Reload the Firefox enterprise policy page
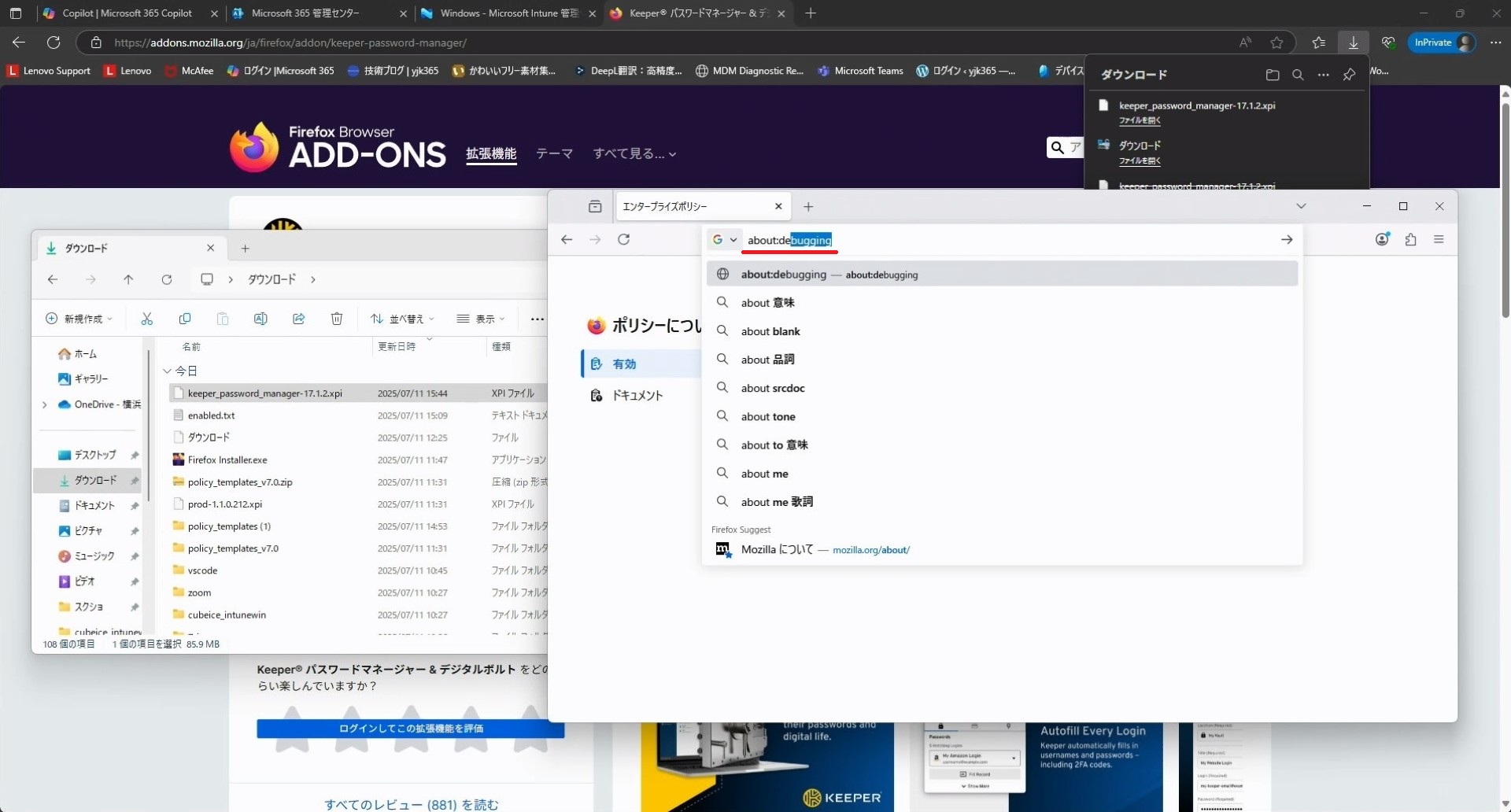The width and height of the screenshot is (1511, 812). pyautogui.click(x=623, y=240)
